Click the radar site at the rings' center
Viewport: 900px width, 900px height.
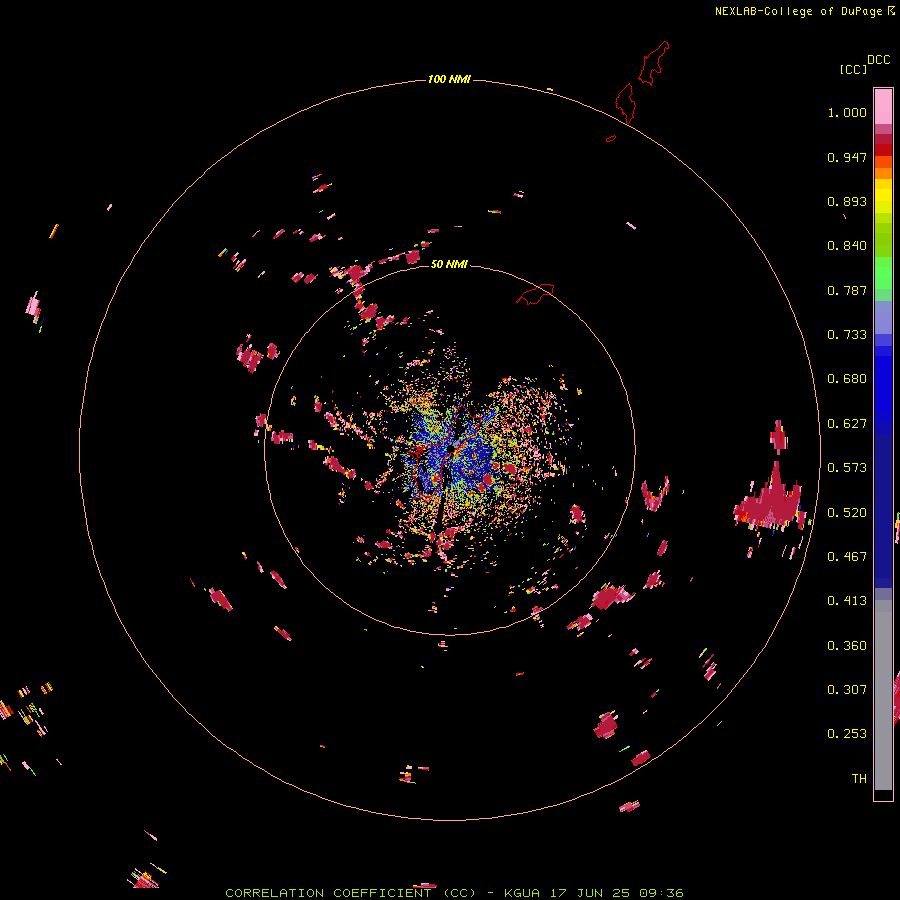pyautogui.click(x=450, y=451)
